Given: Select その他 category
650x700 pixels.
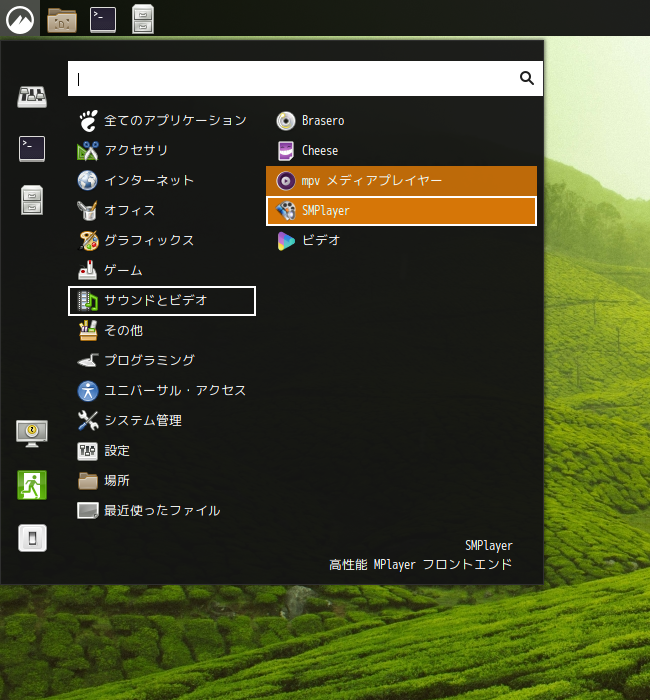Looking at the screenshot, I should click(162, 330).
